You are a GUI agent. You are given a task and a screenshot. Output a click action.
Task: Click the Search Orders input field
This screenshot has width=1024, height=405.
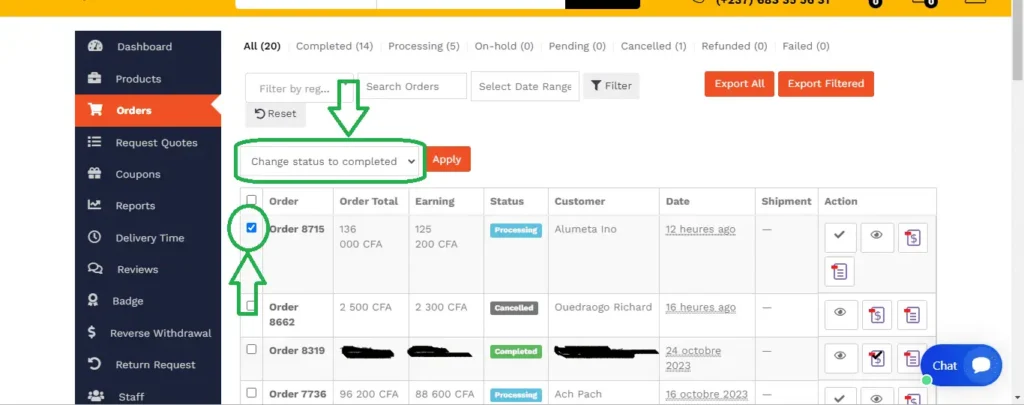(413, 87)
